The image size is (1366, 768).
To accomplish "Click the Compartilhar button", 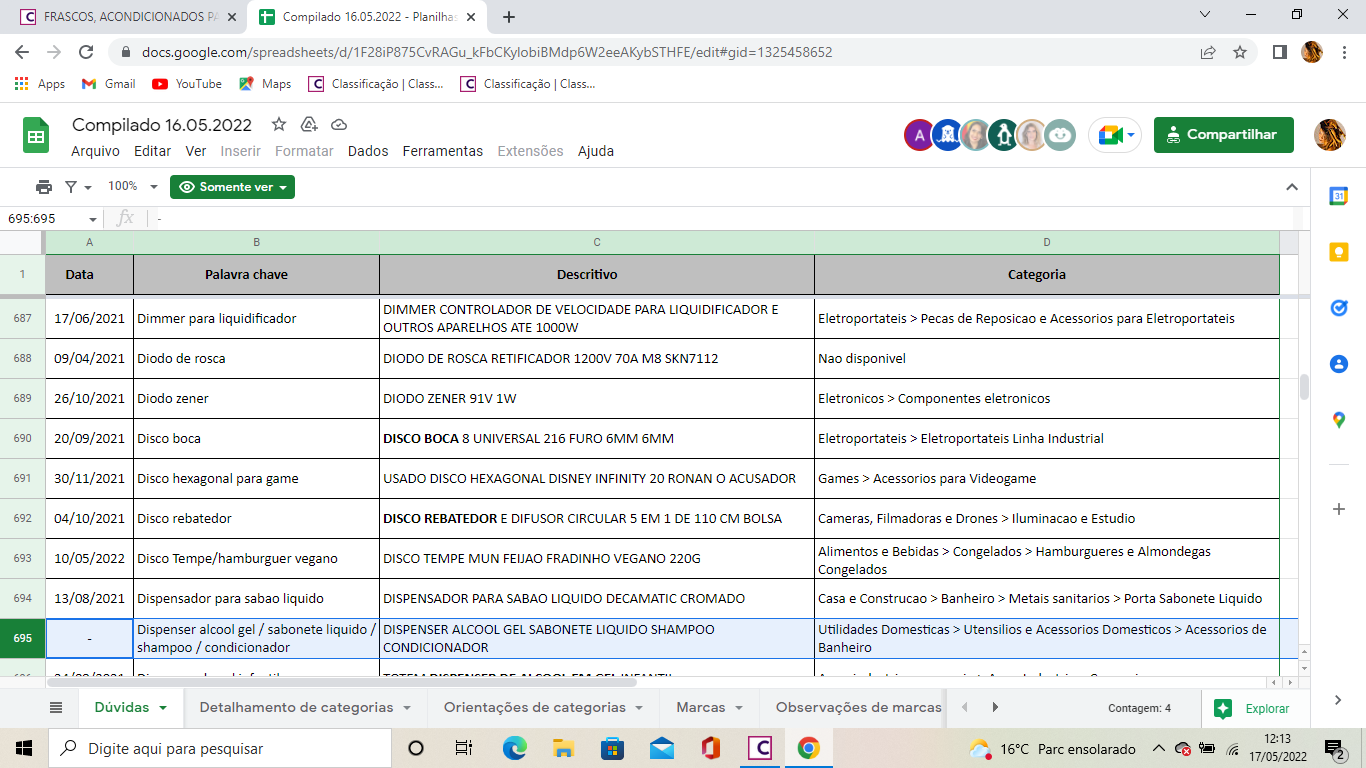I will [1223, 135].
